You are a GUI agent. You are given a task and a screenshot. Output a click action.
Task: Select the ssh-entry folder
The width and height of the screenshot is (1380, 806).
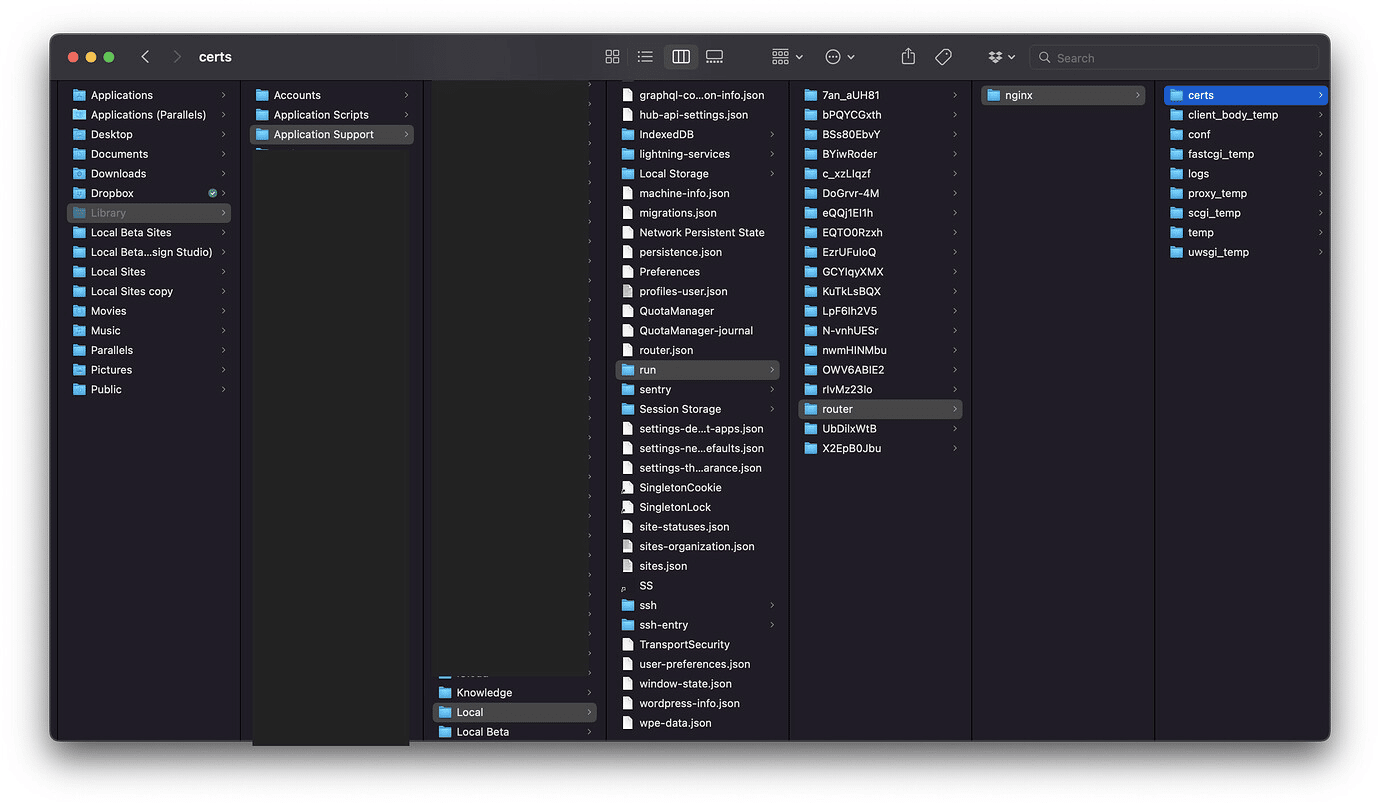click(x=697, y=625)
